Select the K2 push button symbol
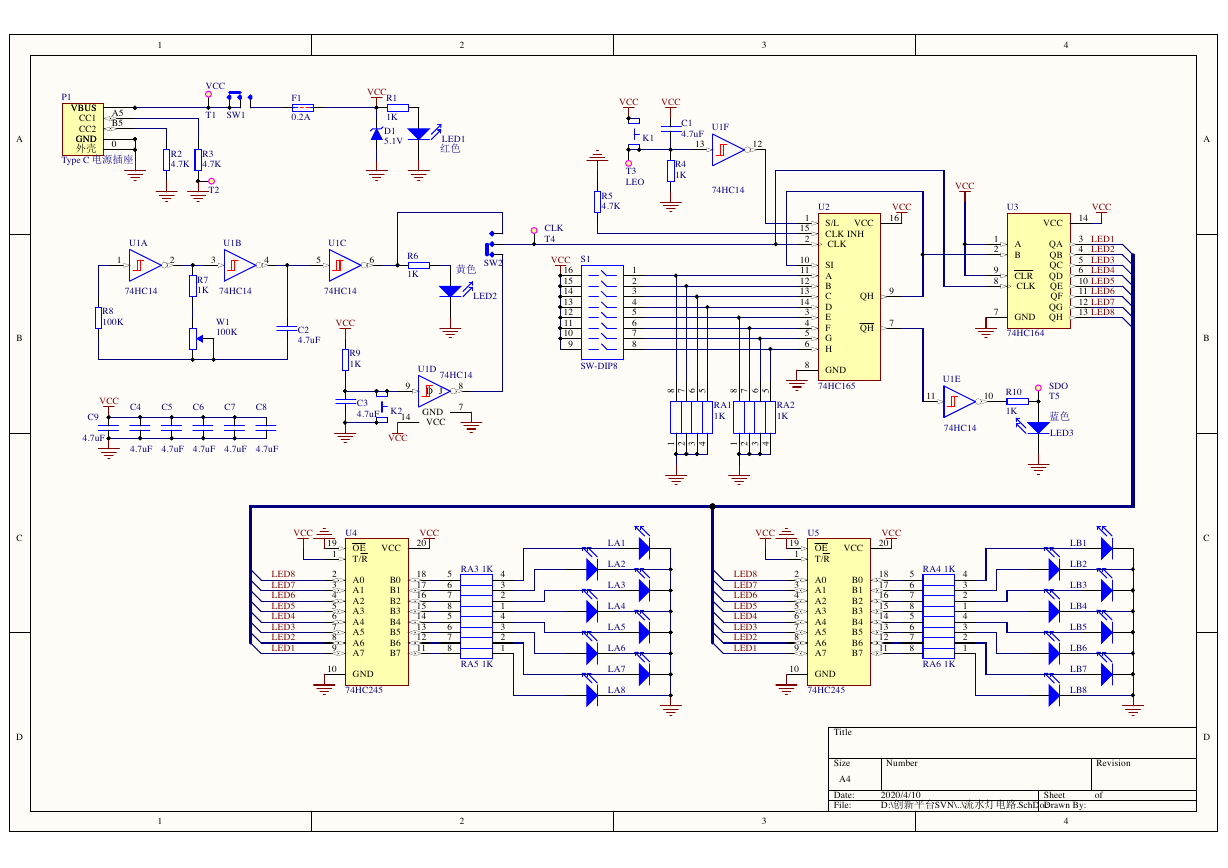 click(x=381, y=406)
